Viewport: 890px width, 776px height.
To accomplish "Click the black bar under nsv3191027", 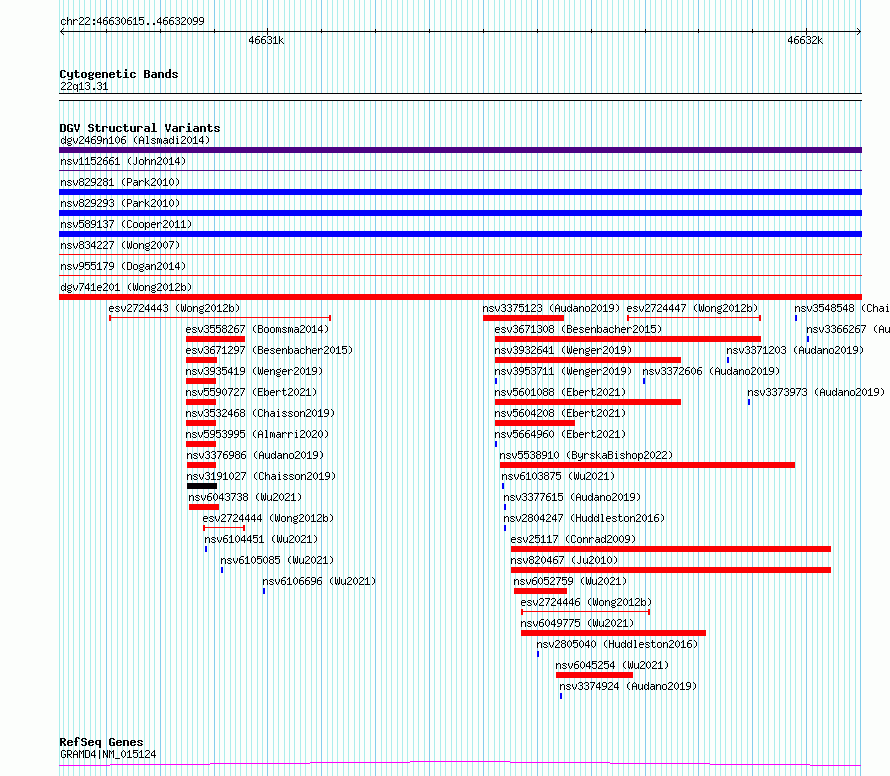I will (202, 486).
